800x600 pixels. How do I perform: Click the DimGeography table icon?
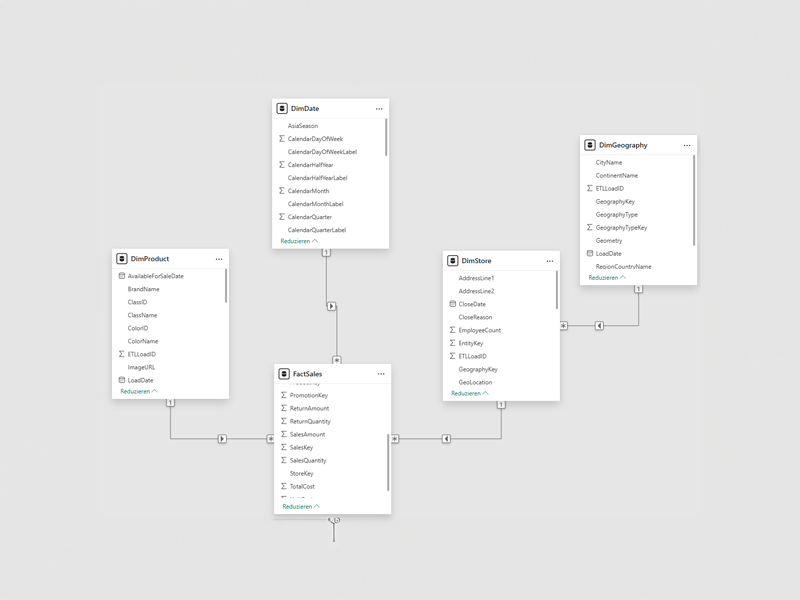590,145
